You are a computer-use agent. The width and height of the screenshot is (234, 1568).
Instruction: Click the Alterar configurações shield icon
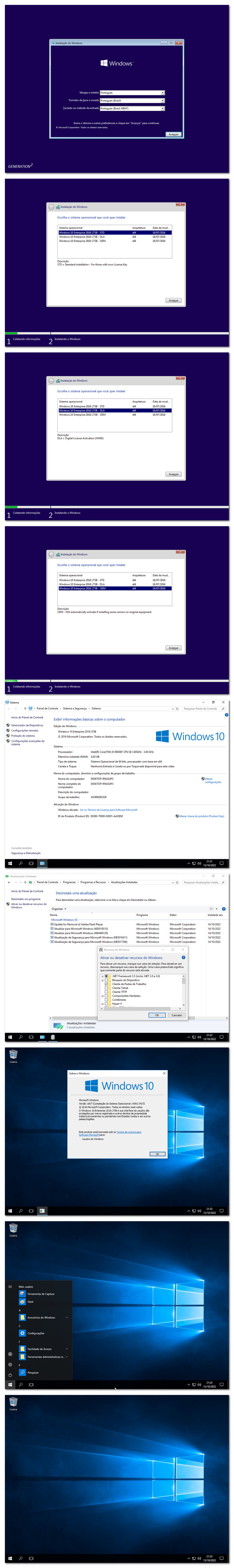[203, 779]
